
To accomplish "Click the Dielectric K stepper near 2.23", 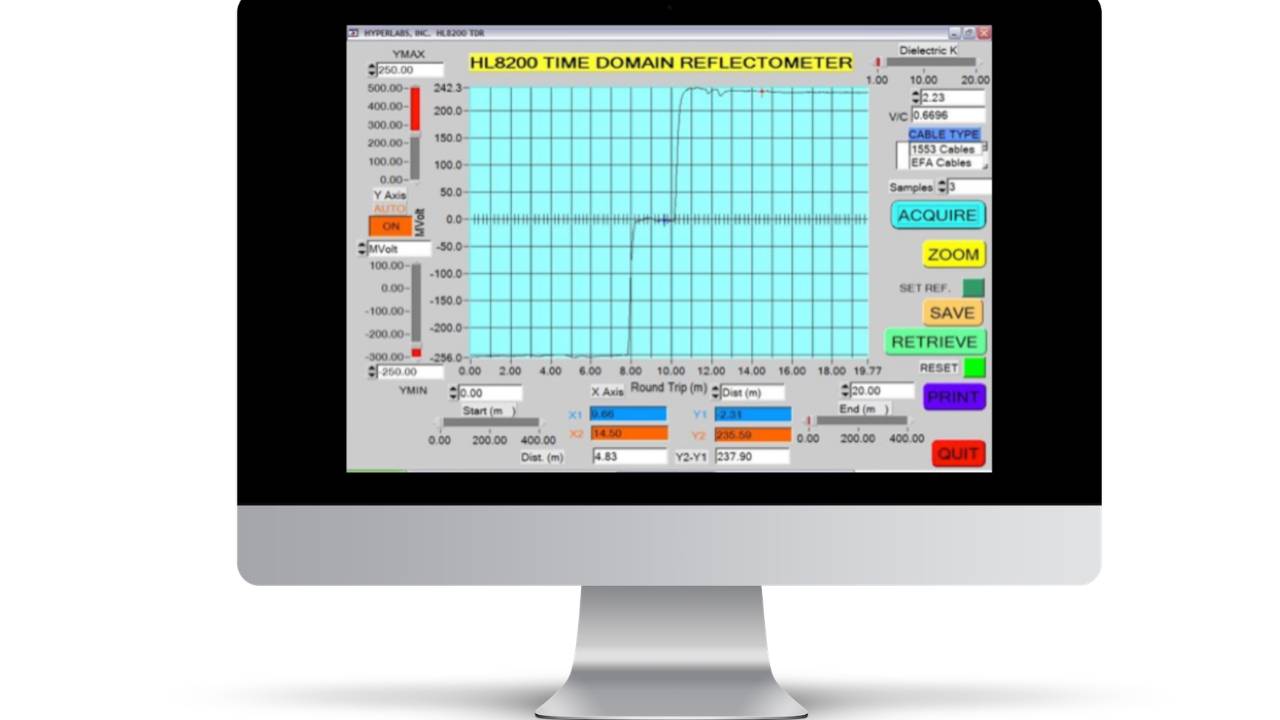I will pyautogui.click(x=916, y=98).
